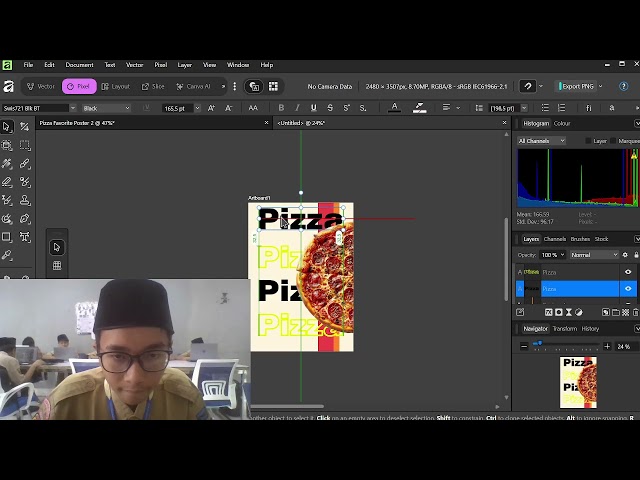The image size is (640, 480).
Task: Decrease font size with A- icon
Action: (229, 108)
